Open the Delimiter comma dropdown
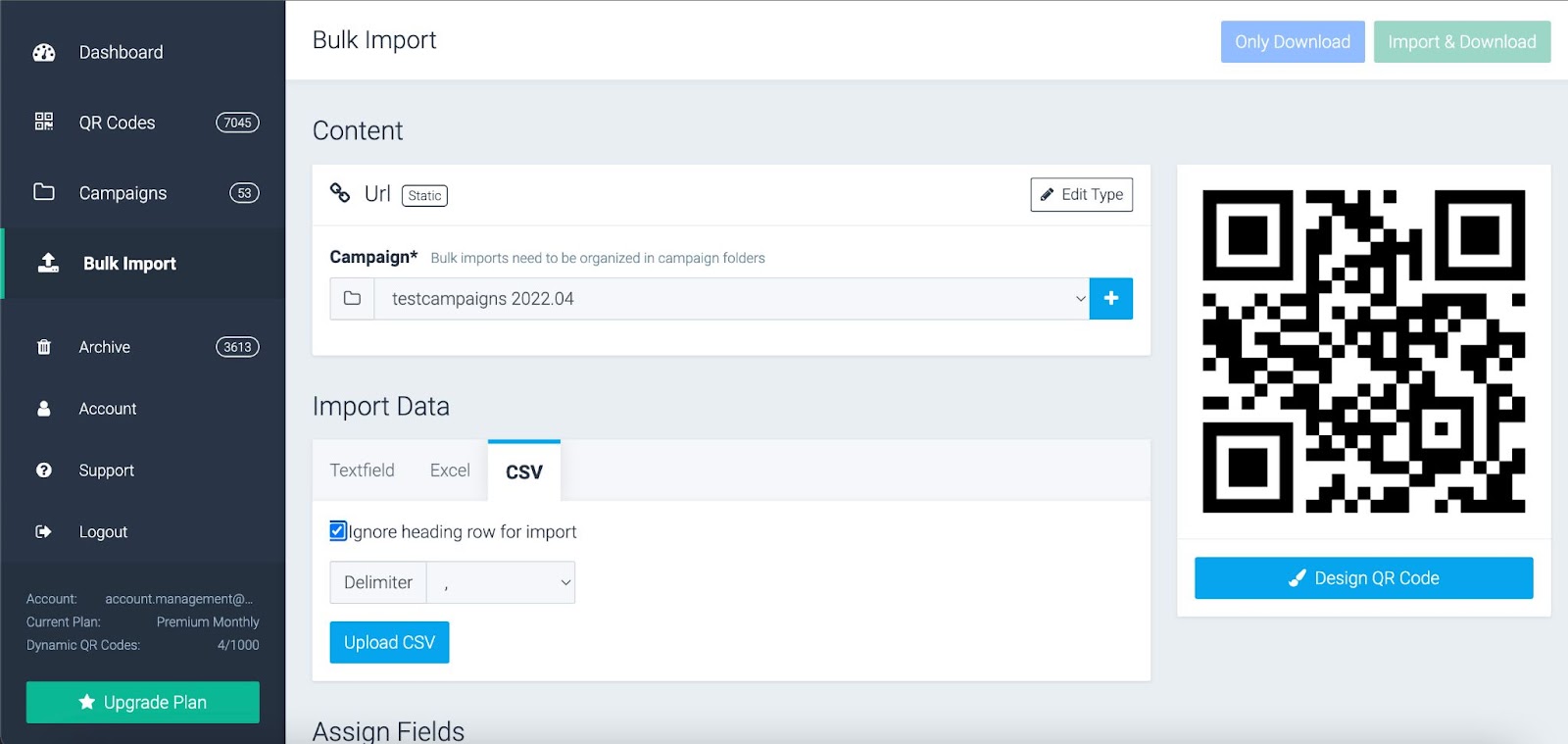The image size is (1568, 744). 501,582
